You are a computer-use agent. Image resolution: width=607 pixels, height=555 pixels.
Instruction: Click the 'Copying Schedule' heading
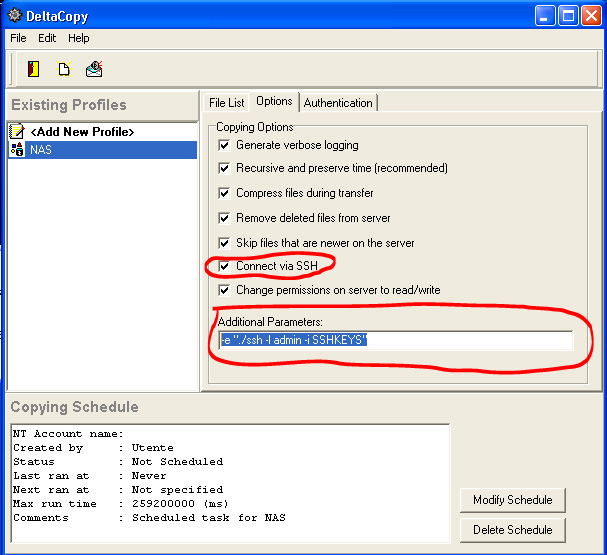click(x=74, y=407)
